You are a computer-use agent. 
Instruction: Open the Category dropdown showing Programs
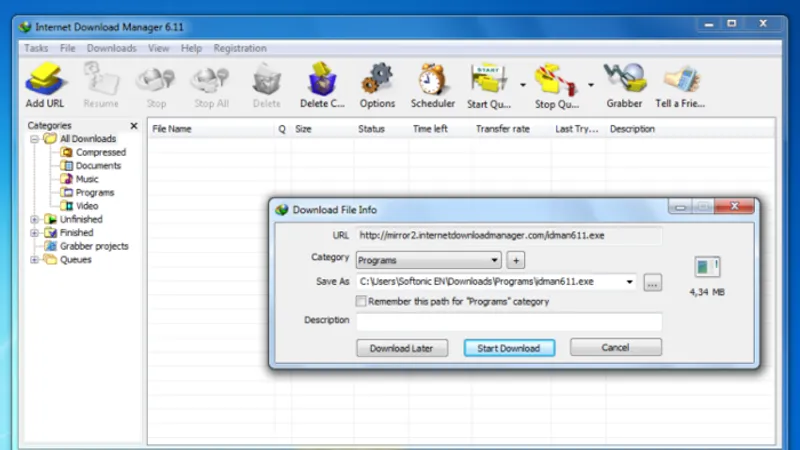click(429, 260)
